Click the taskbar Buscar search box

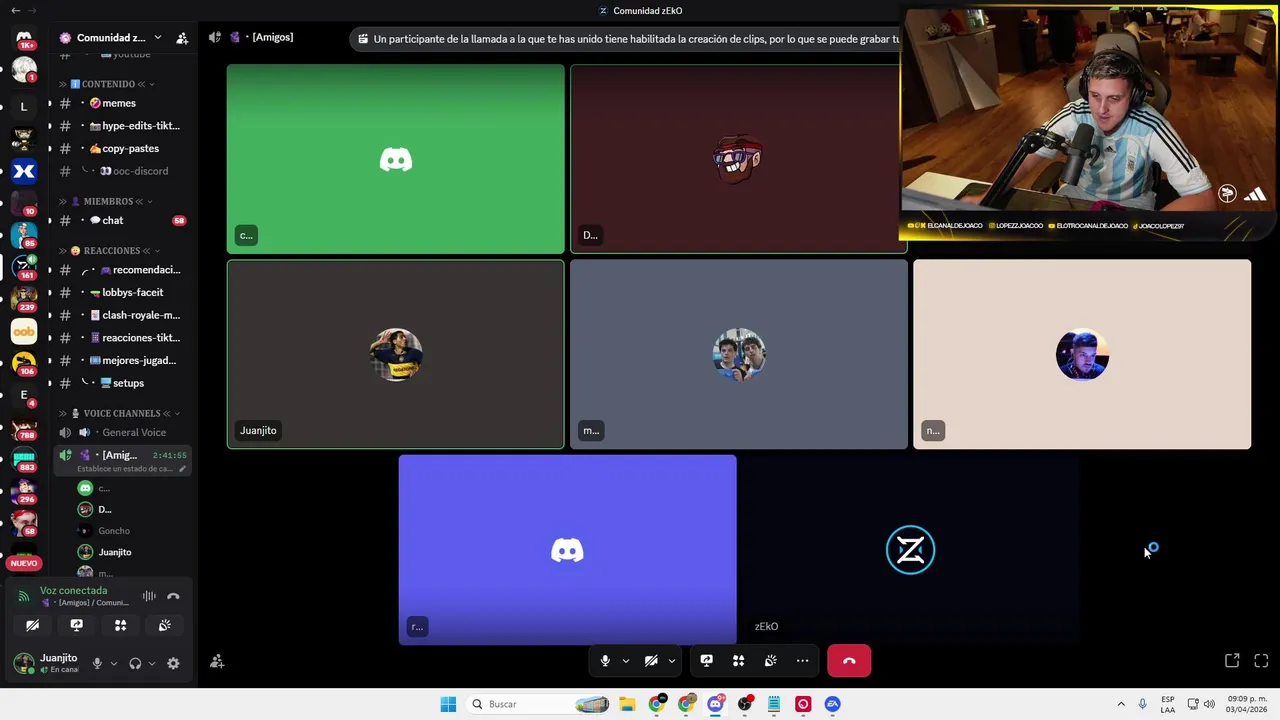coord(539,704)
